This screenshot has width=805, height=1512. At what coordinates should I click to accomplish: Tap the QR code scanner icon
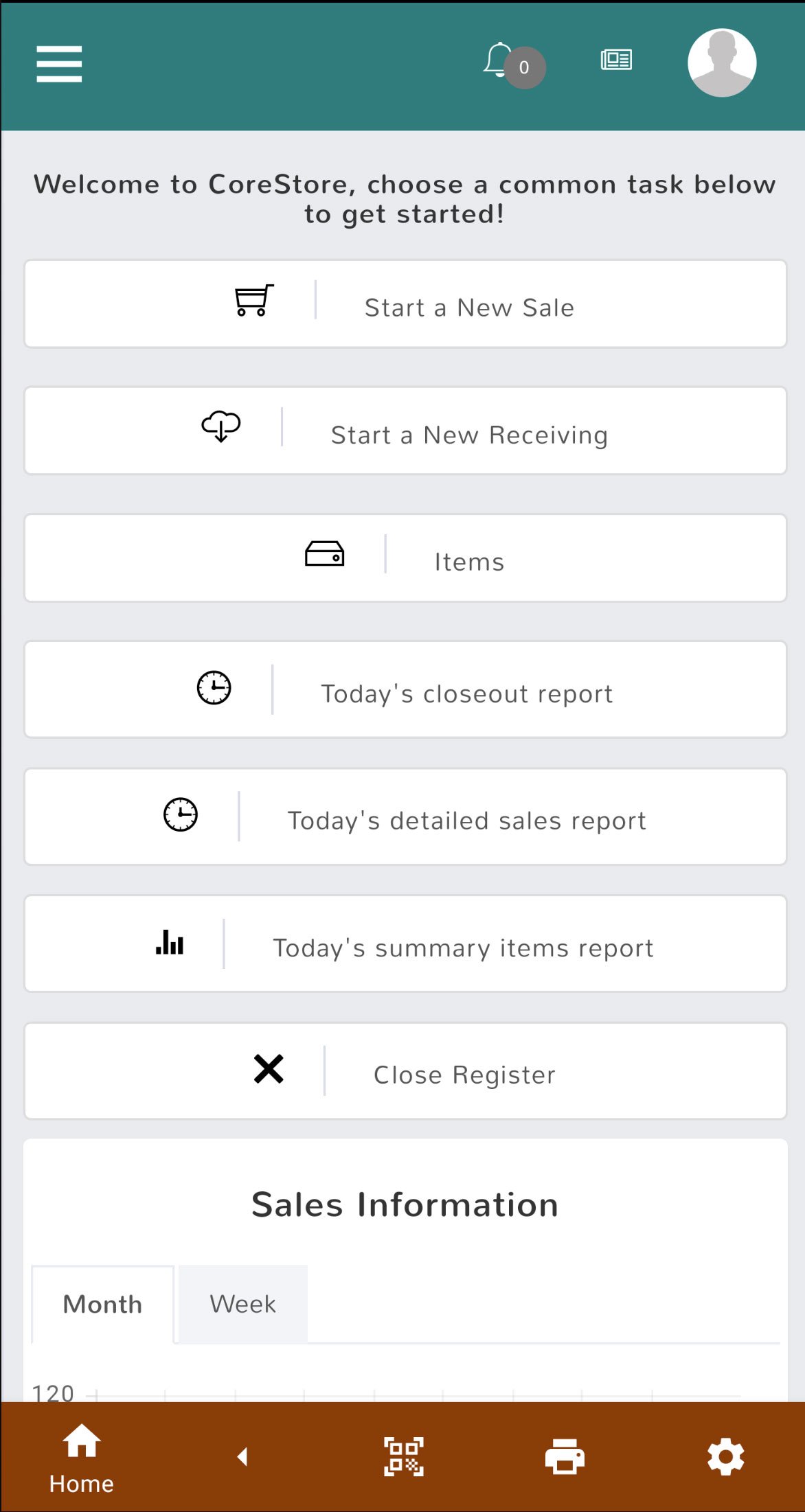tap(403, 1456)
